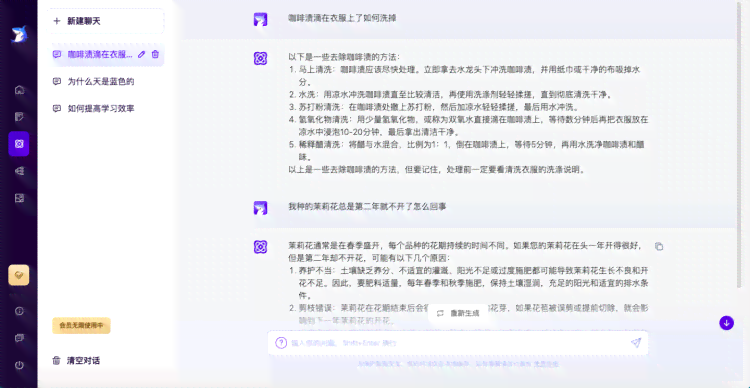Delete the 咖啡渍 chat with trash icon

pyautogui.click(x=155, y=55)
